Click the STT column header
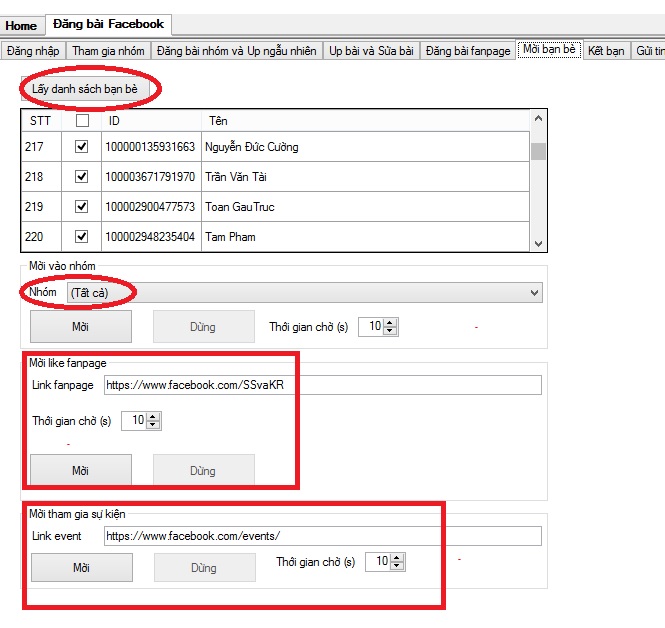This screenshot has height=628, width=665. pyautogui.click(x=41, y=120)
